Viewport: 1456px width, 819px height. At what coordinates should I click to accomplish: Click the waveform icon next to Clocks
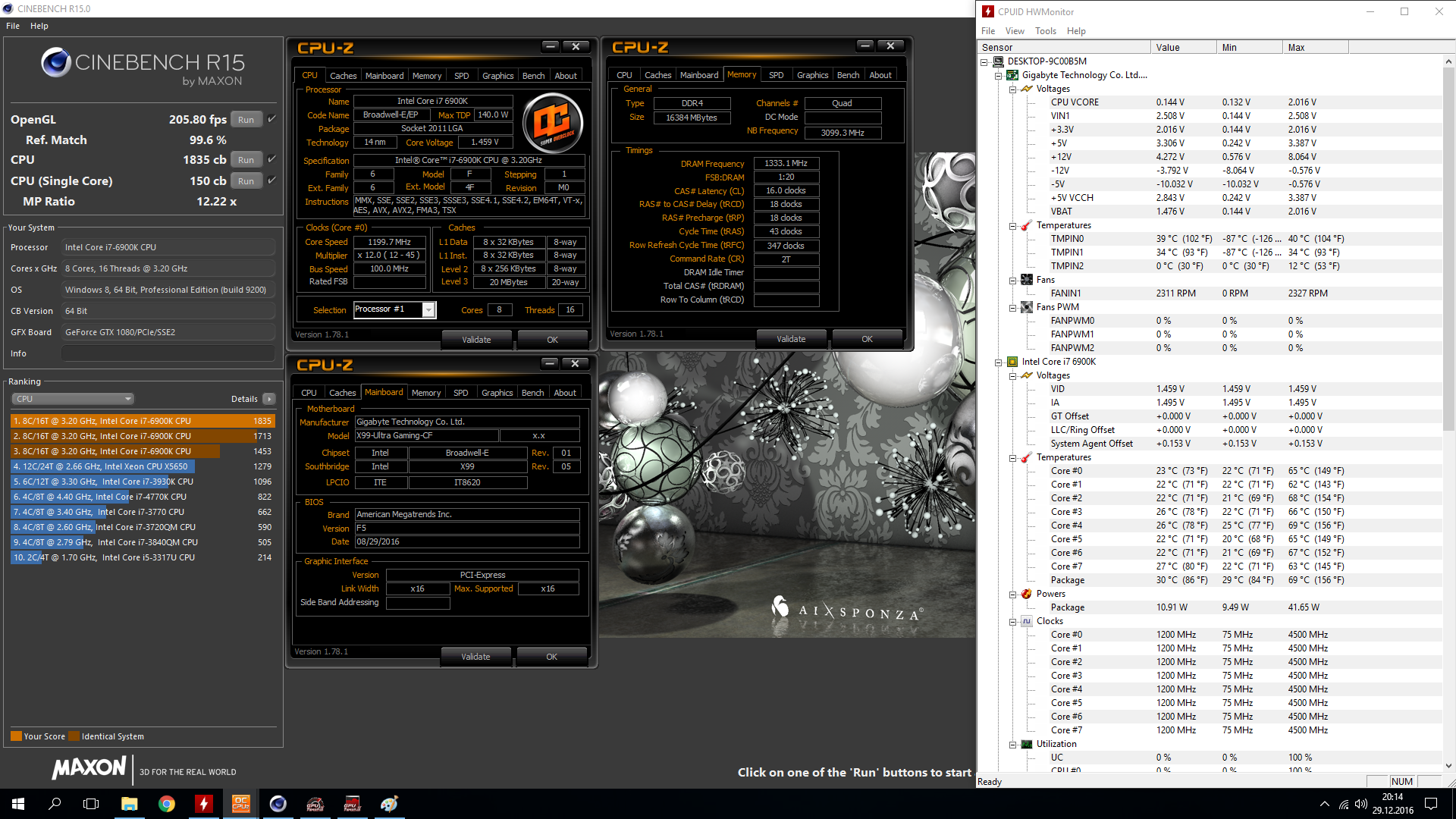[1027, 621]
